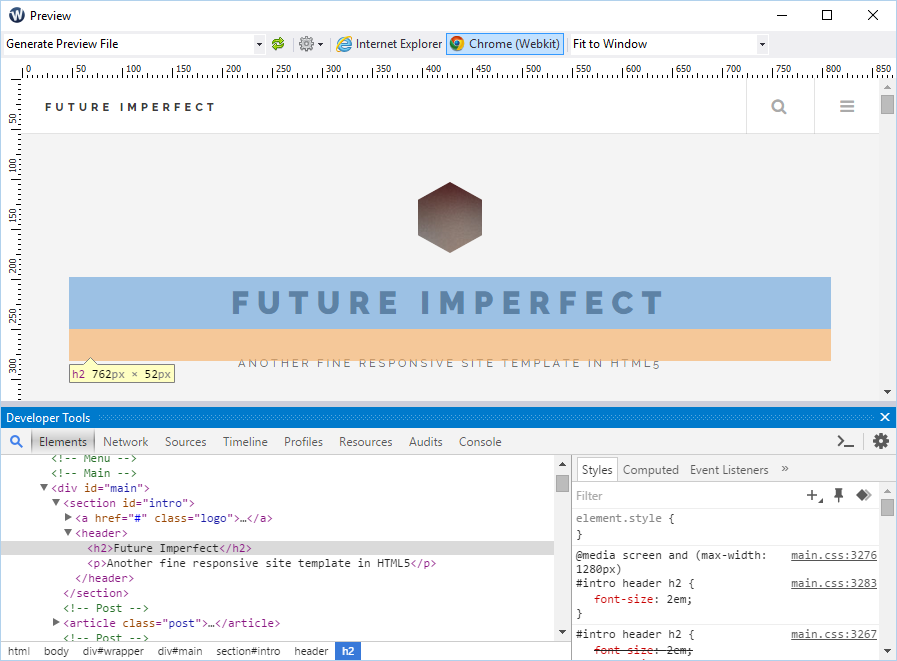Follow the main.css:3283 style link
The width and height of the screenshot is (897, 661).
click(833, 583)
